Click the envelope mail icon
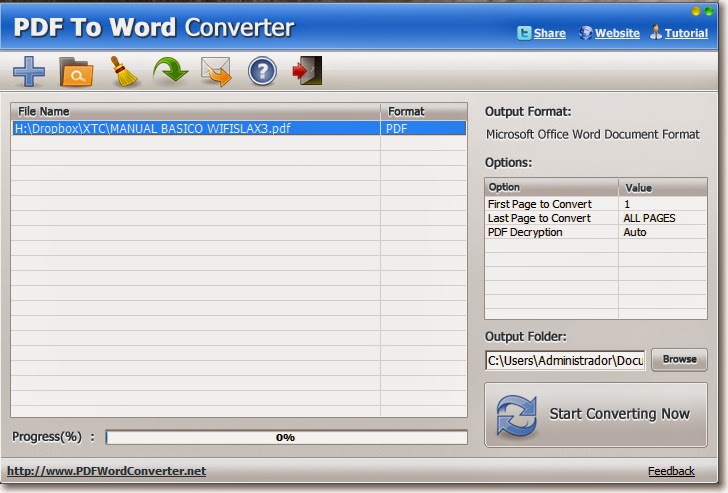 tap(216, 71)
